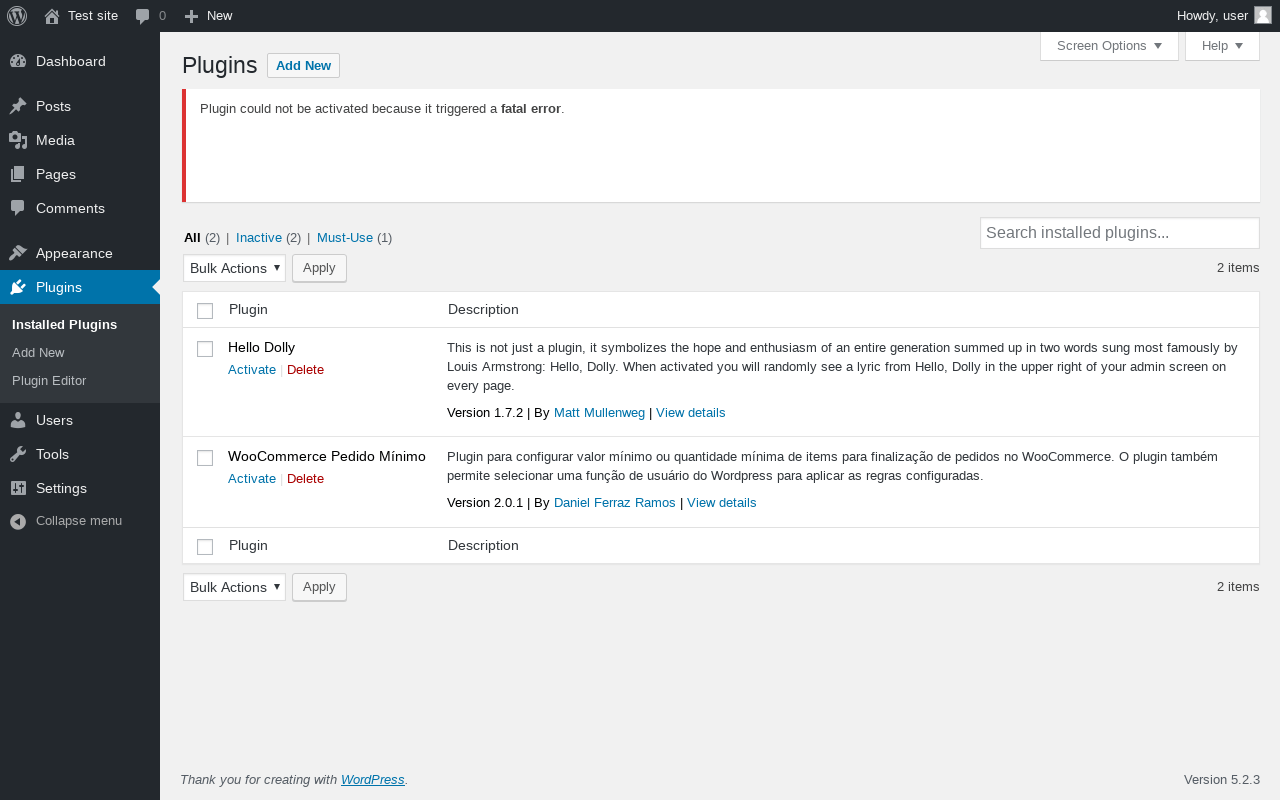Open the top Bulk Actions dropdown
Screen dimensions: 1280x800
(234, 268)
